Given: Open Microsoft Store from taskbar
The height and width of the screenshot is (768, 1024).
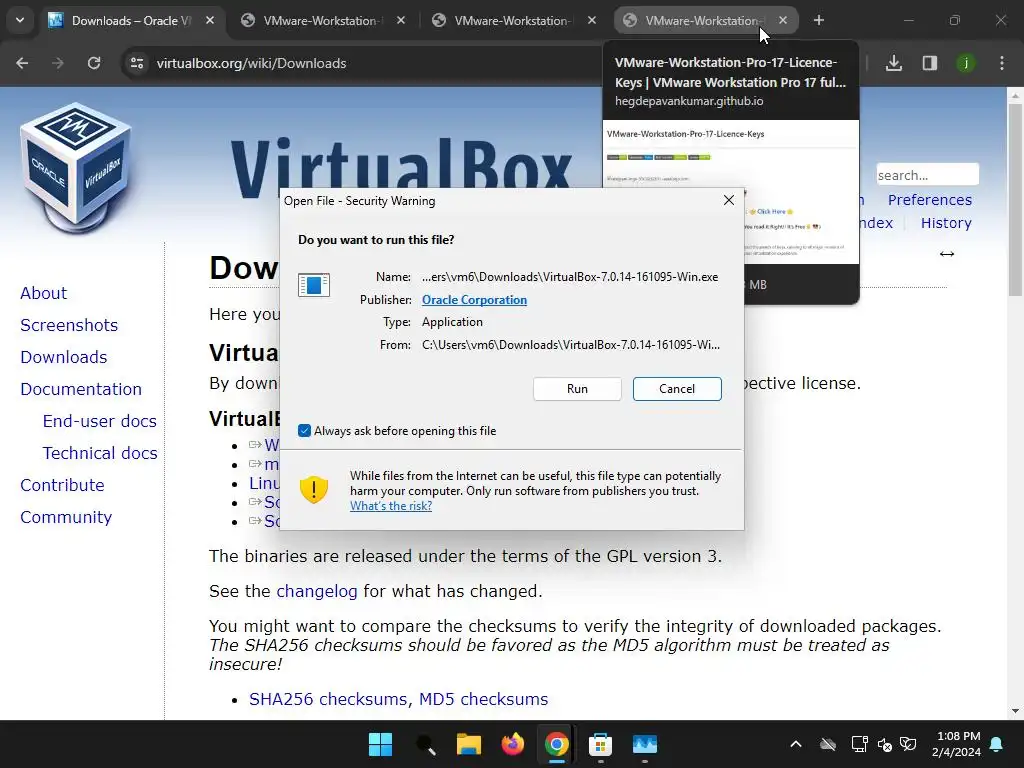Looking at the screenshot, I should 600,744.
